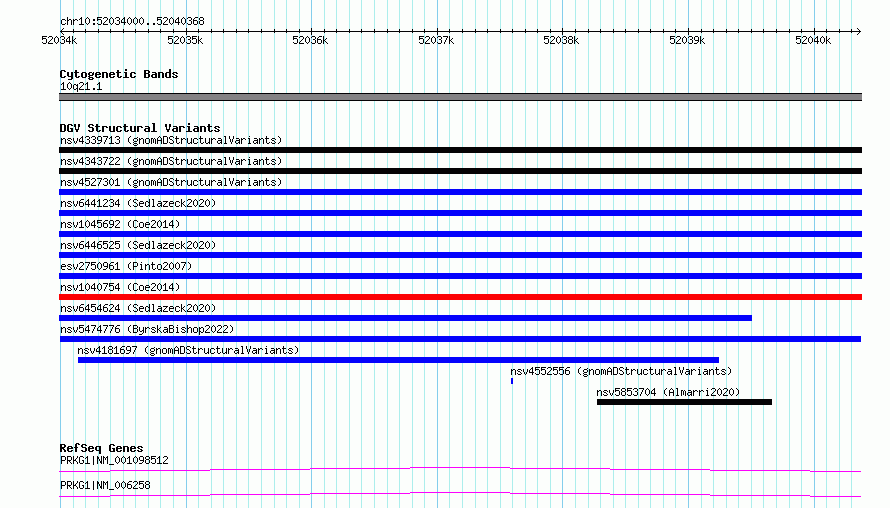
Task: Open the nsv4181697 gnomAD variant bar
Action: pyautogui.click(x=398, y=360)
